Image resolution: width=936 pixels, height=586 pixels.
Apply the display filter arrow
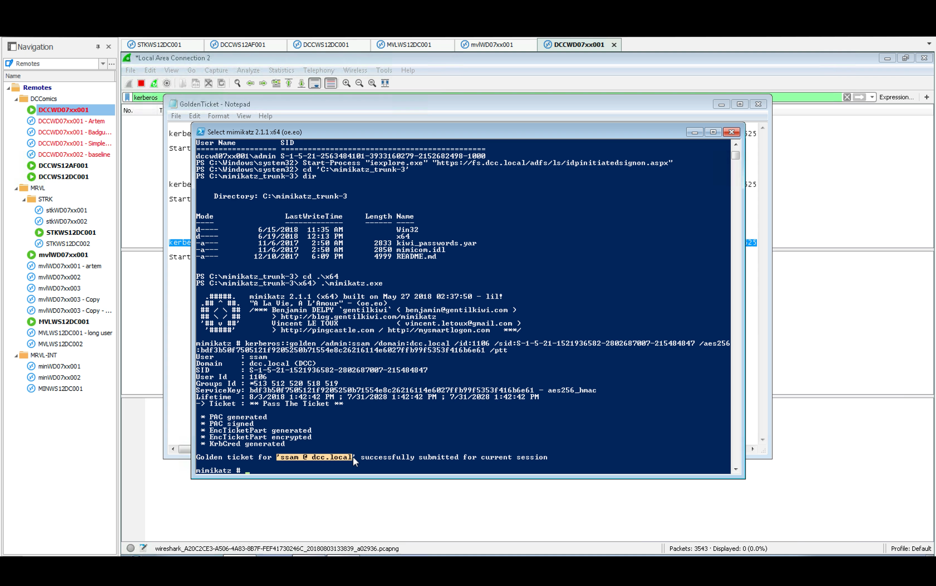[x=859, y=97]
